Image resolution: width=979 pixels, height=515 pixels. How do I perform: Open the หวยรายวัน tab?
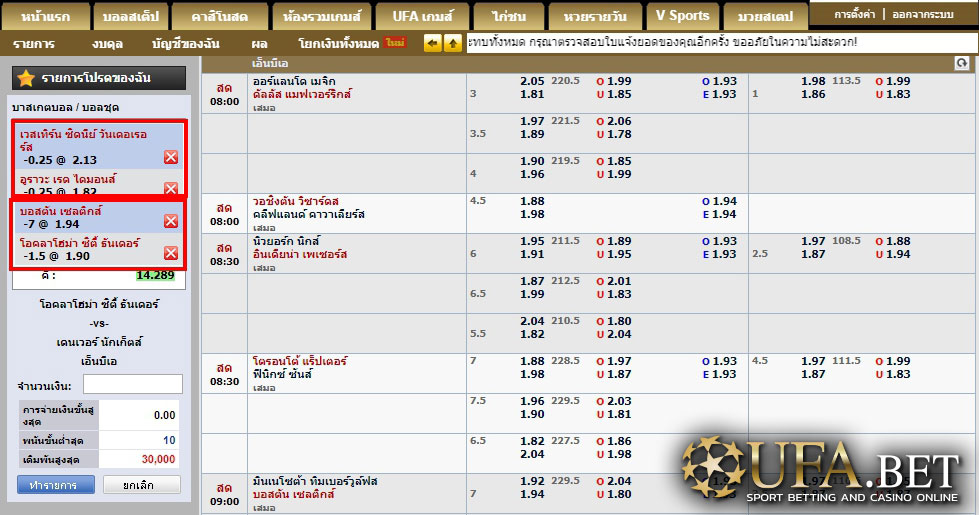pos(595,16)
